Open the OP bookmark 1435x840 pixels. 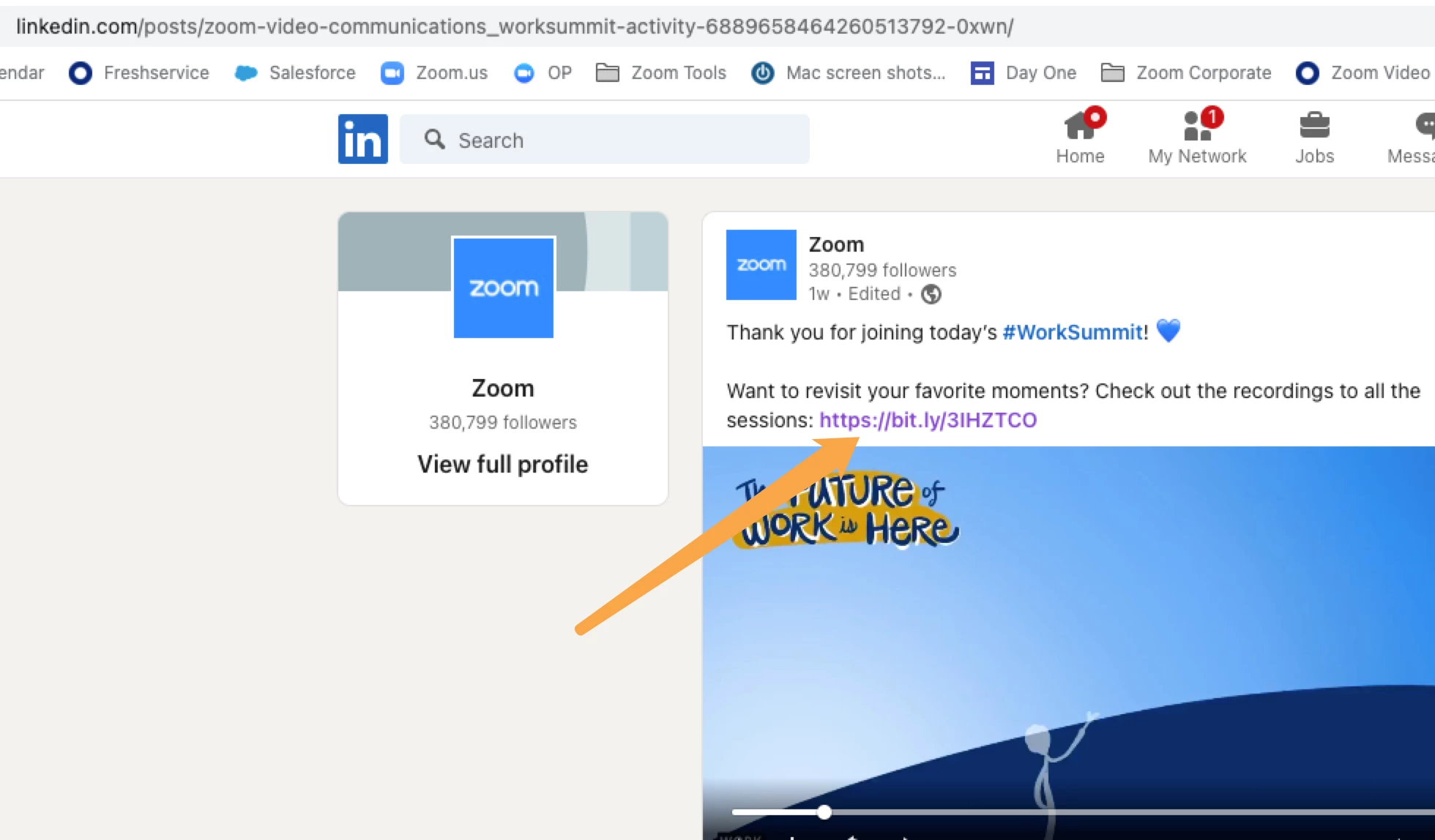point(543,73)
